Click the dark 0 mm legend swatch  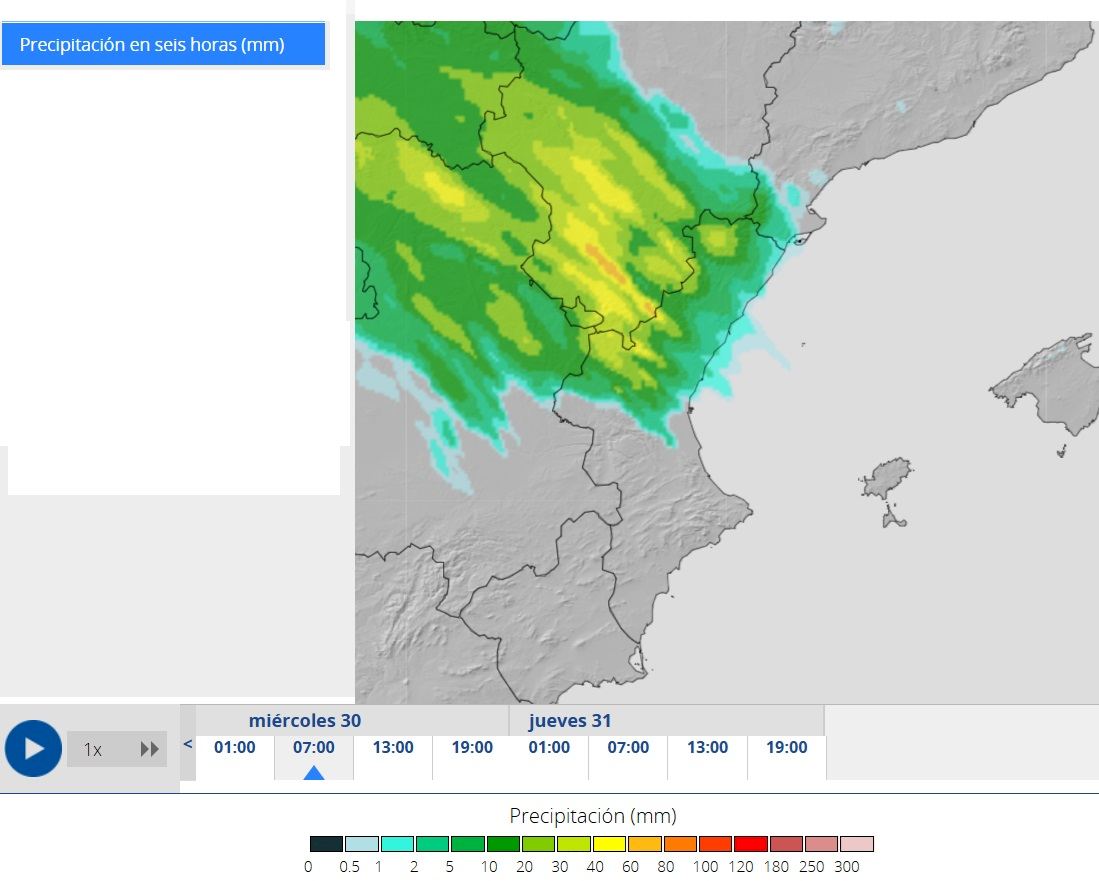point(326,844)
